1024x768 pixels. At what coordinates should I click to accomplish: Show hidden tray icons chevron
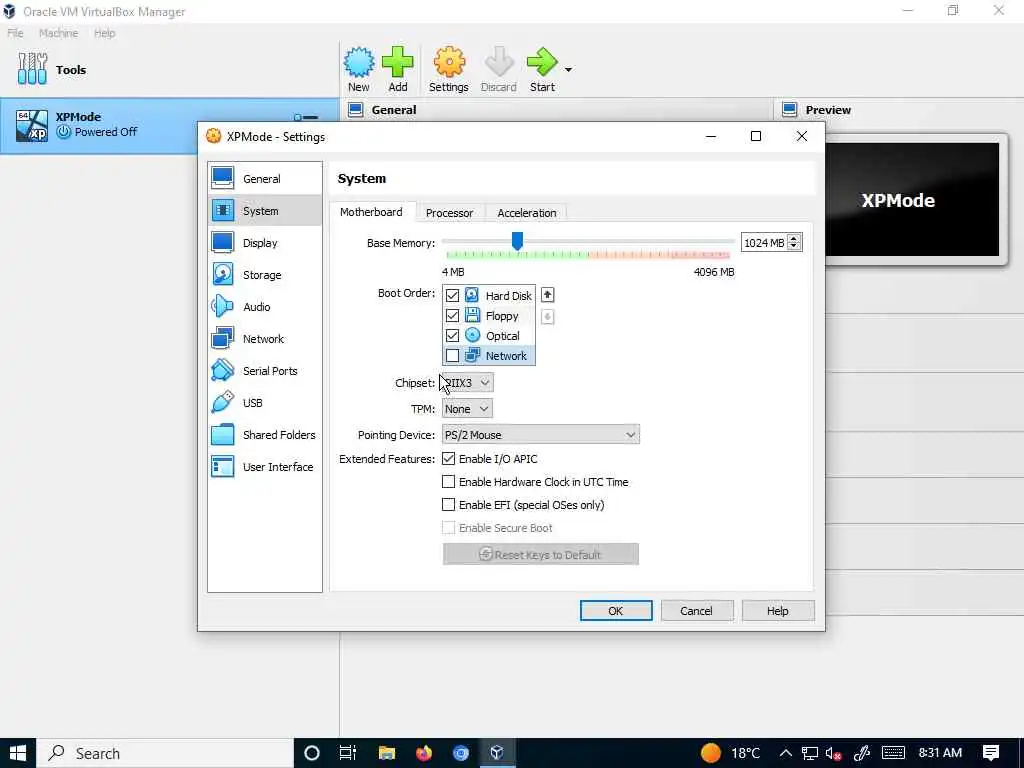click(786, 753)
